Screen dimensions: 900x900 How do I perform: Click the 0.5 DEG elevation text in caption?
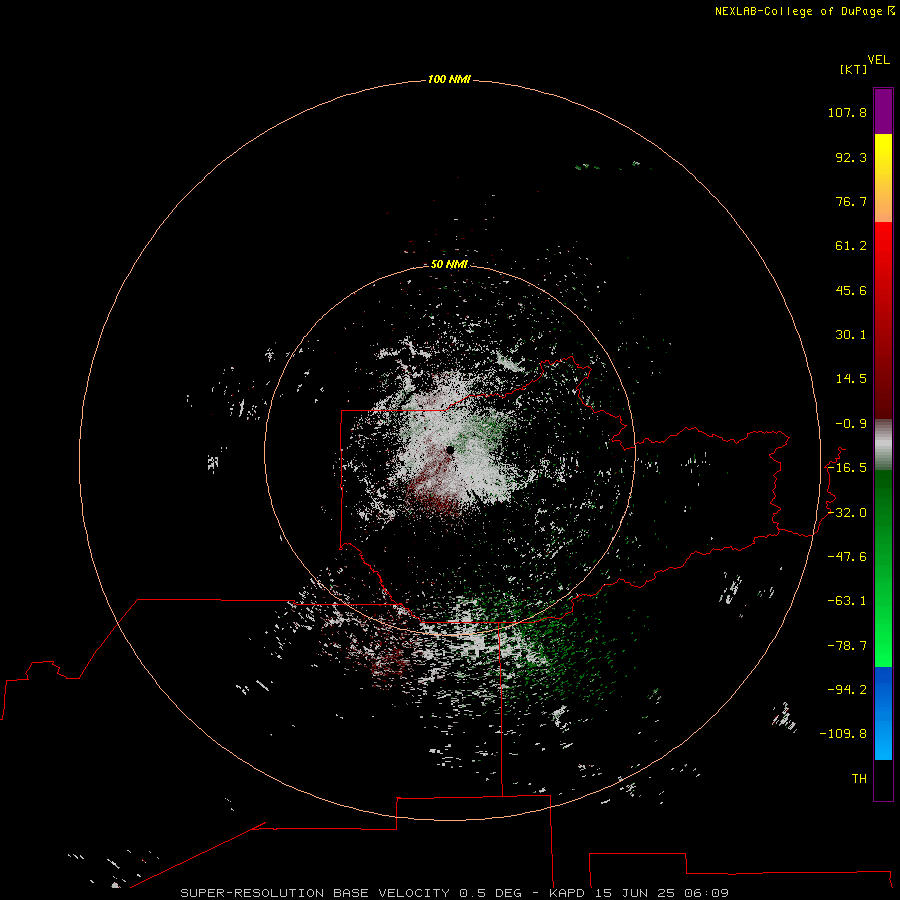(491, 893)
